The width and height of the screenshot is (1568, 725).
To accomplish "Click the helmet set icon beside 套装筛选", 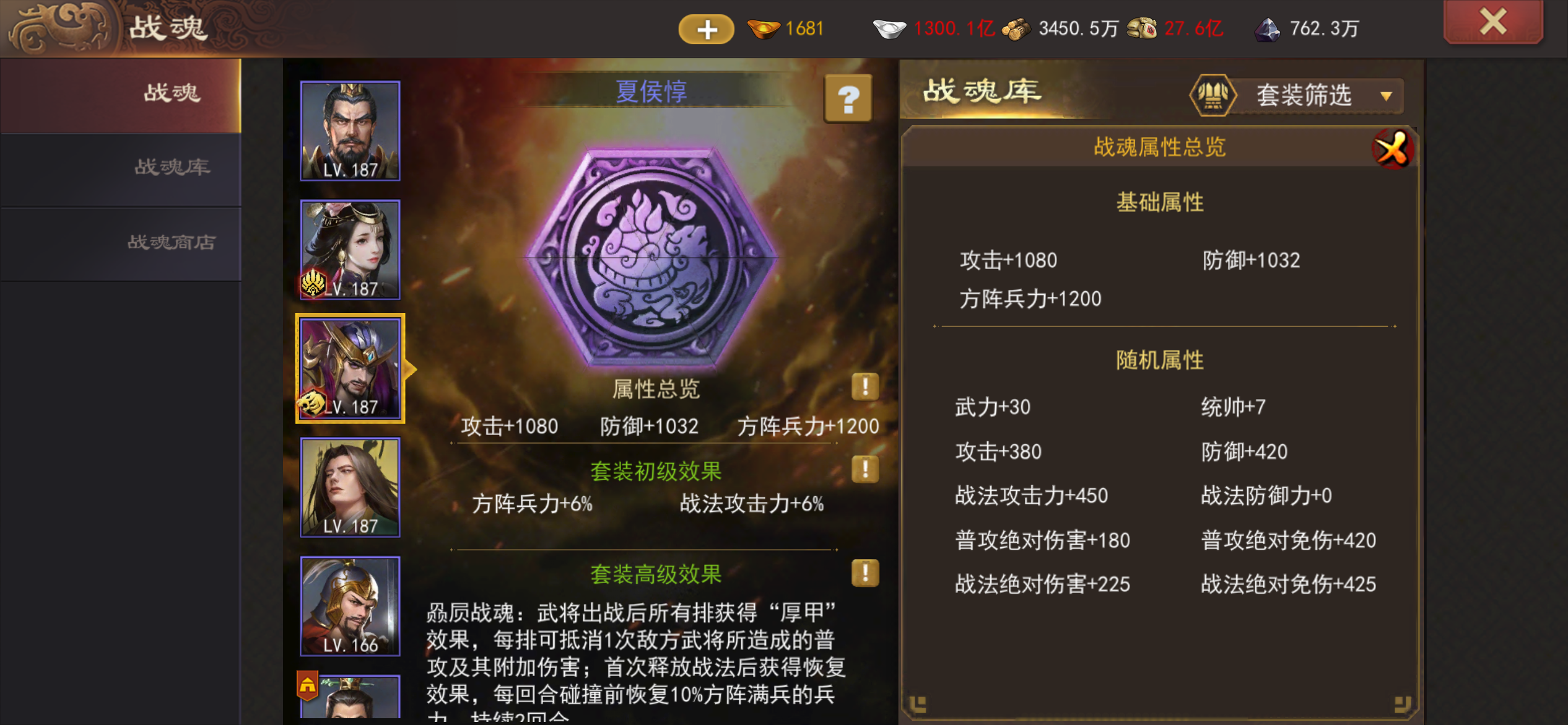I will (1213, 95).
